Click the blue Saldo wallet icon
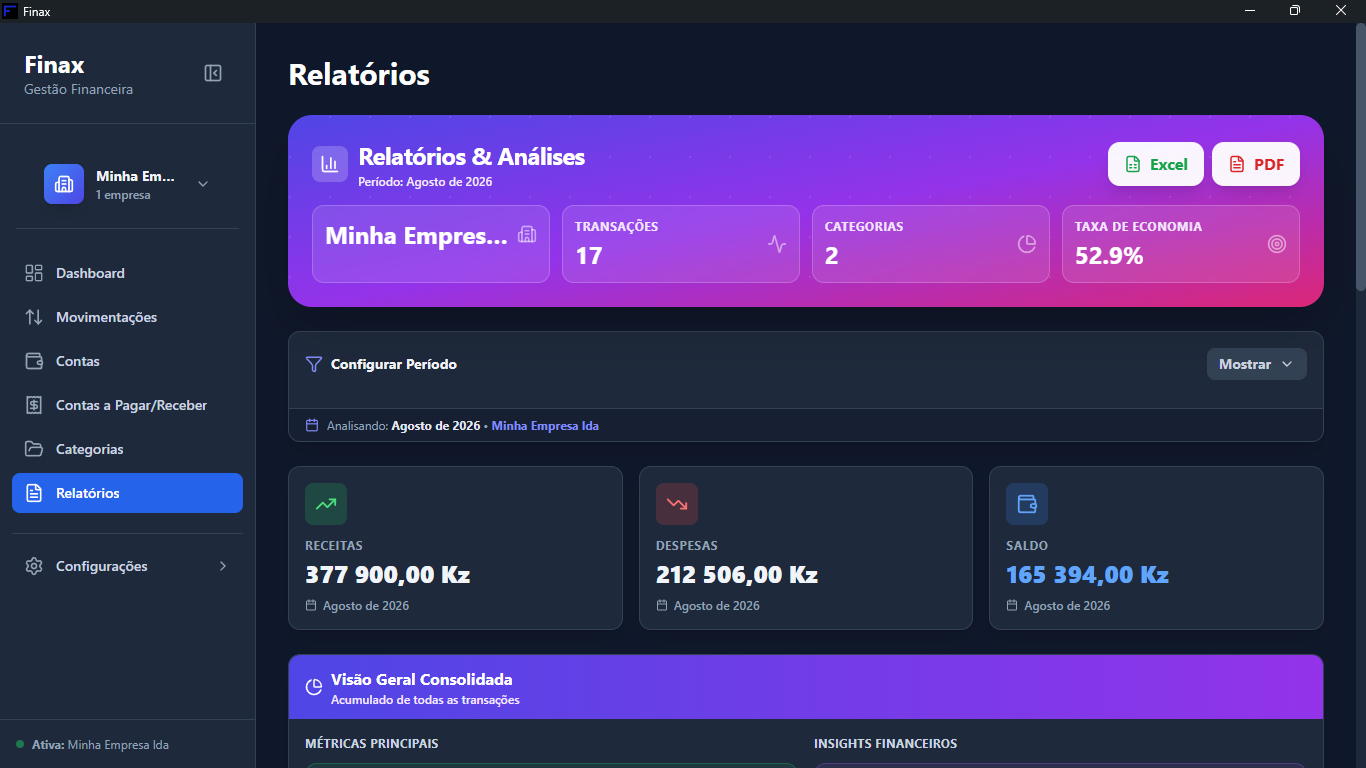This screenshot has height=768, width=1366. coord(1027,504)
